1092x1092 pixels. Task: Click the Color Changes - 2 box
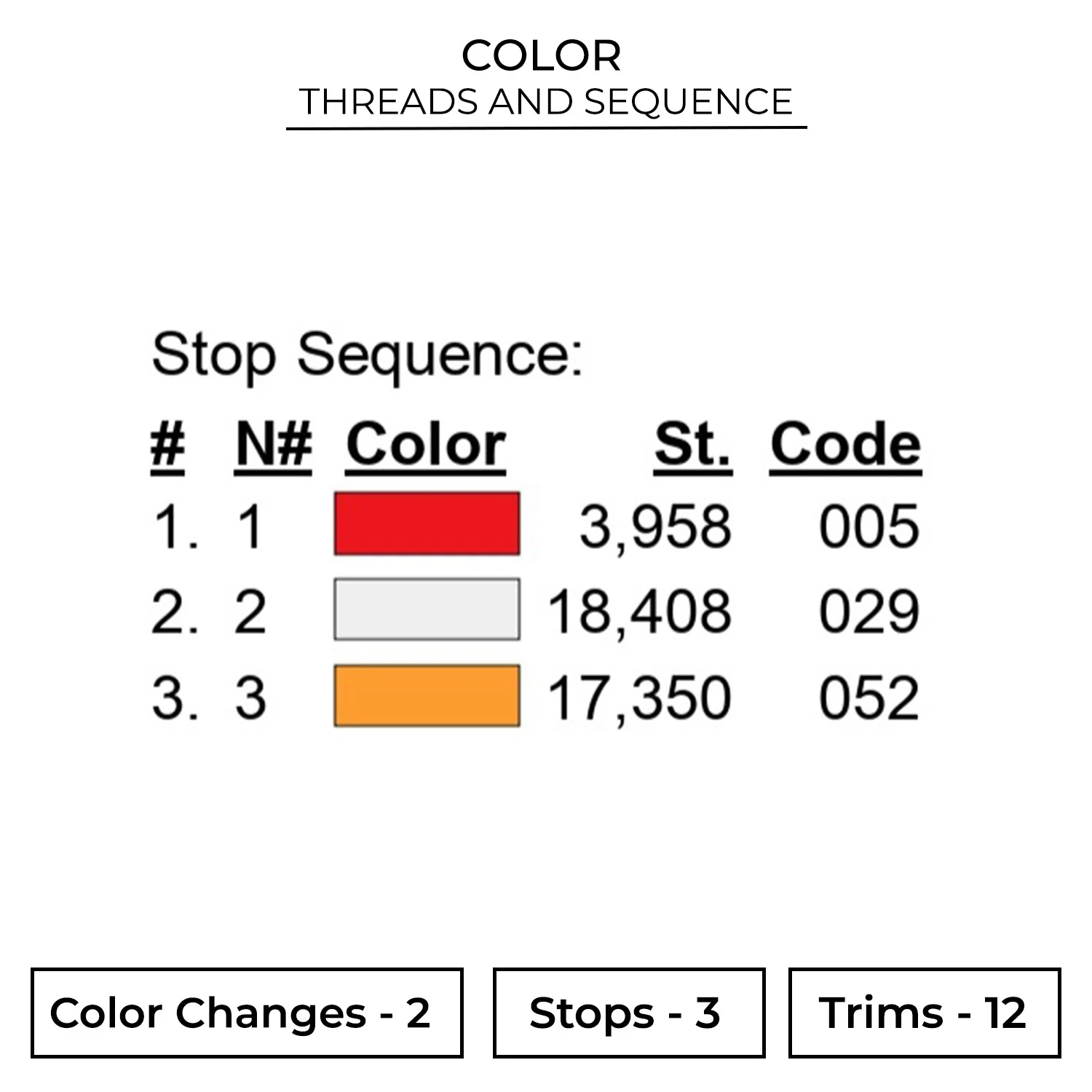[247, 1013]
